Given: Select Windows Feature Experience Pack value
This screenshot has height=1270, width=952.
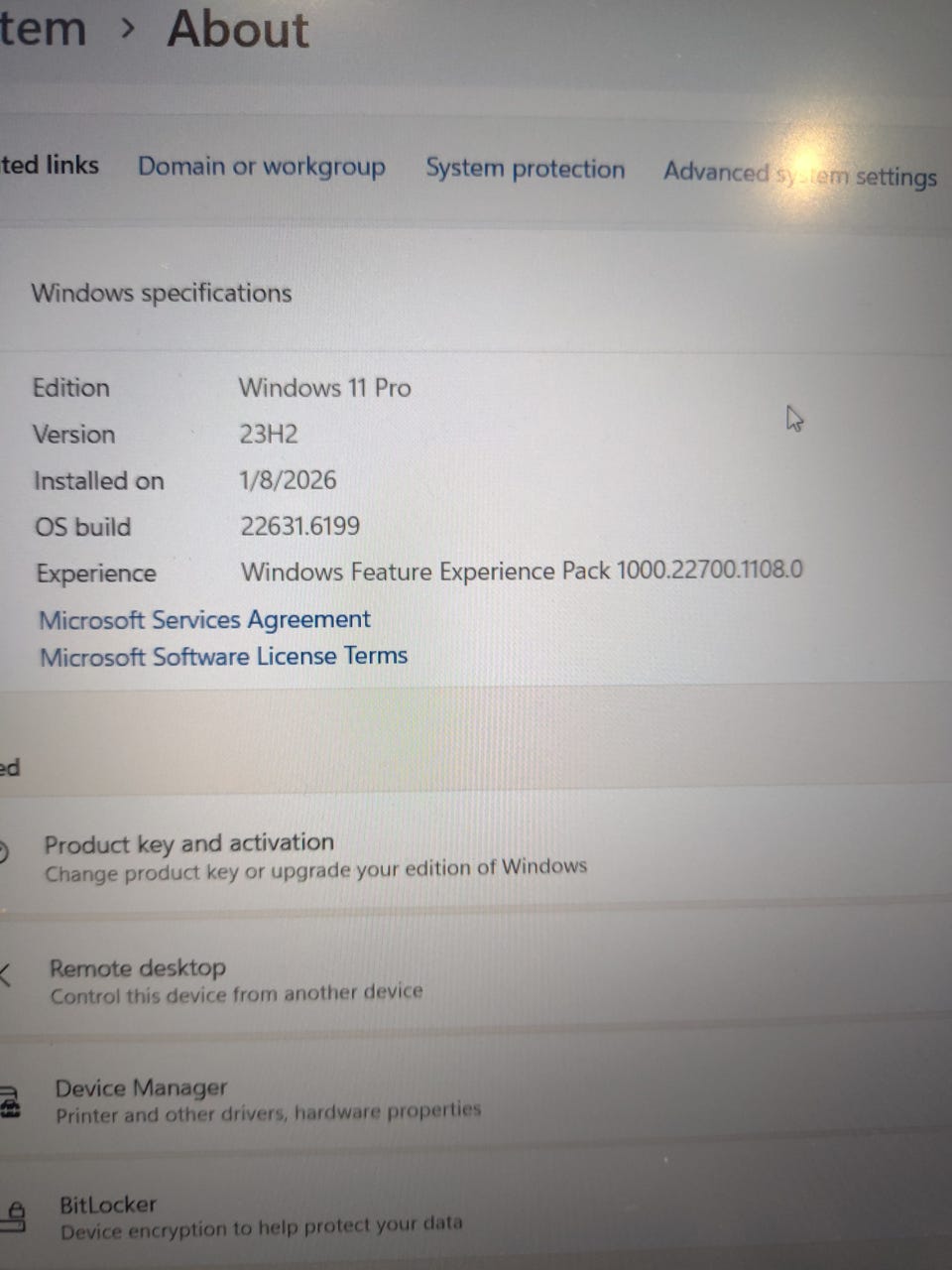Looking at the screenshot, I should point(522,571).
